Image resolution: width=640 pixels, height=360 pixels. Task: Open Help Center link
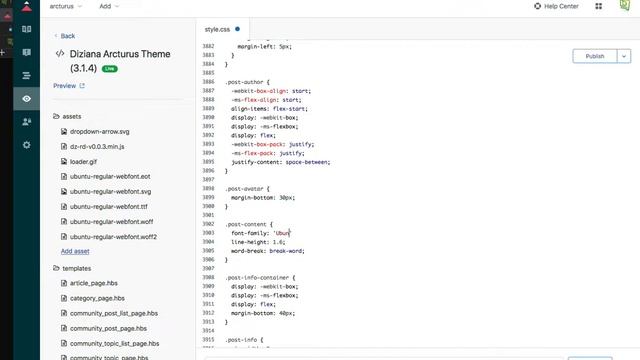point(556,6)
